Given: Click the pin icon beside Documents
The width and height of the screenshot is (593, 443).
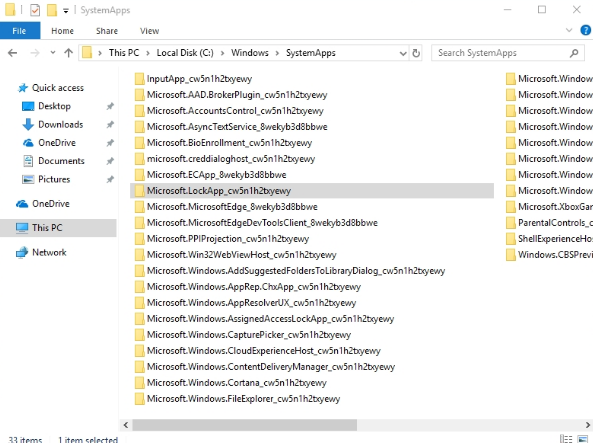Looking at the screenshot, I should [x=110, y=161].
